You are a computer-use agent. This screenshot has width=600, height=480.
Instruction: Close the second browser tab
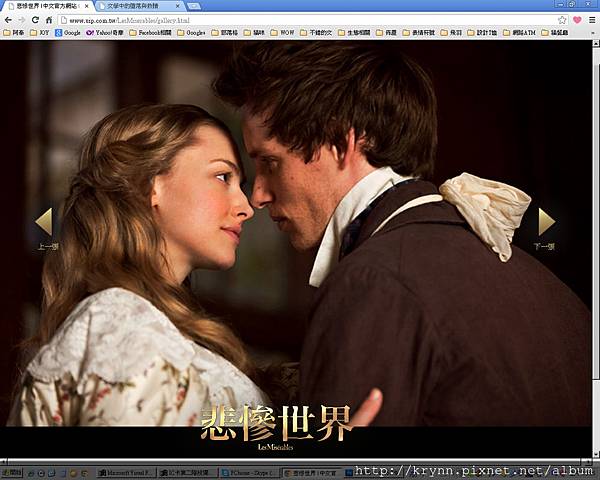tap(178, 7)
